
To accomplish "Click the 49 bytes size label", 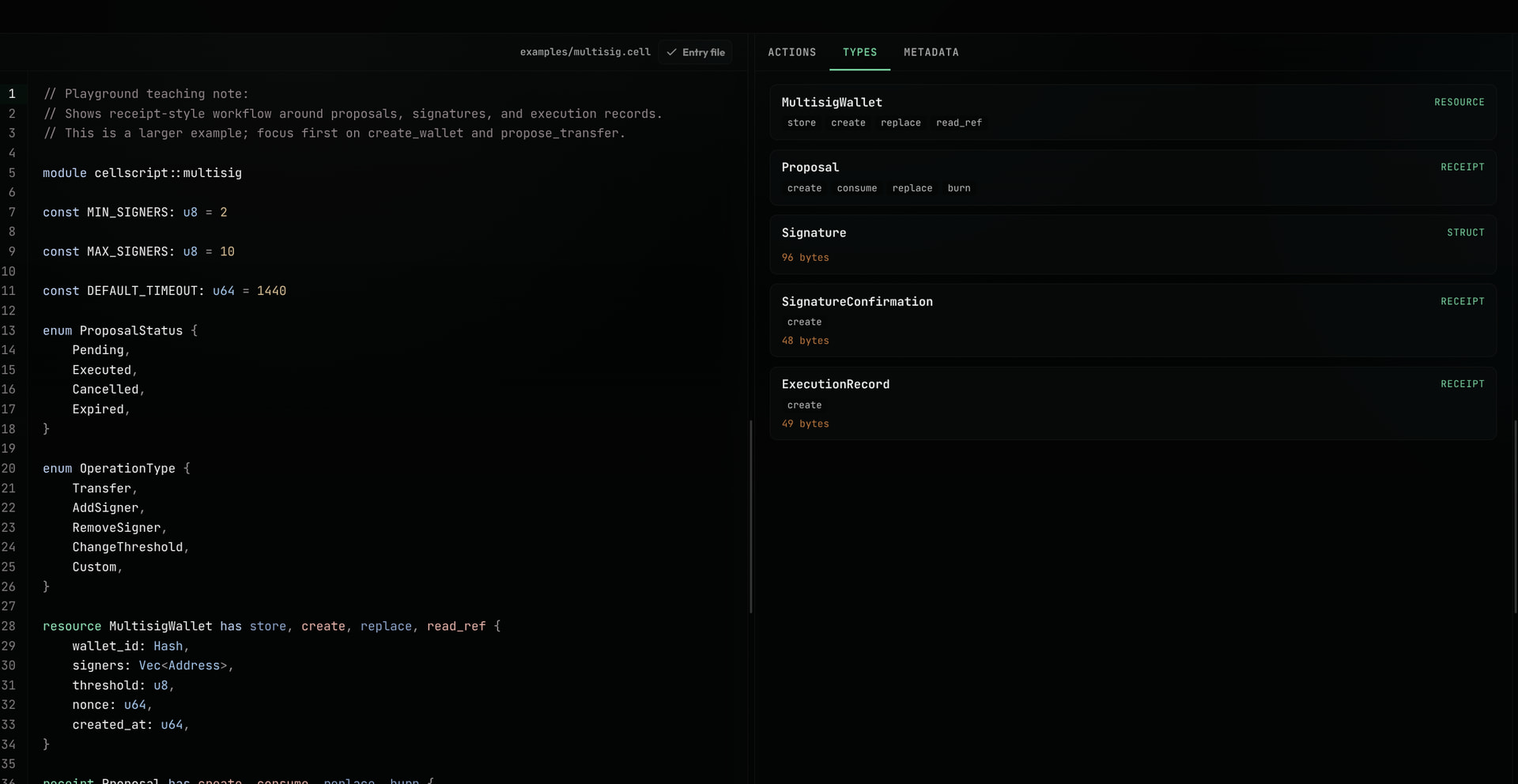I will click(x=805, y=424).
